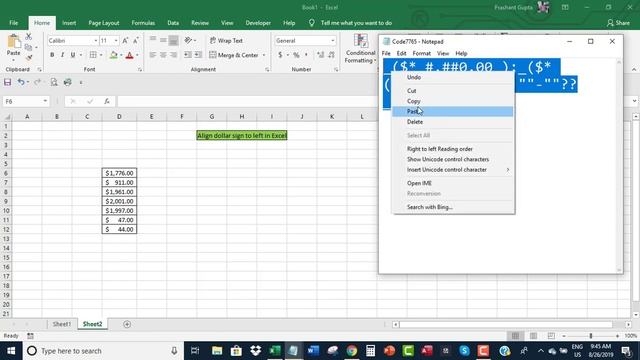Toggle center text alignment icon

click(x=163, y=55)
